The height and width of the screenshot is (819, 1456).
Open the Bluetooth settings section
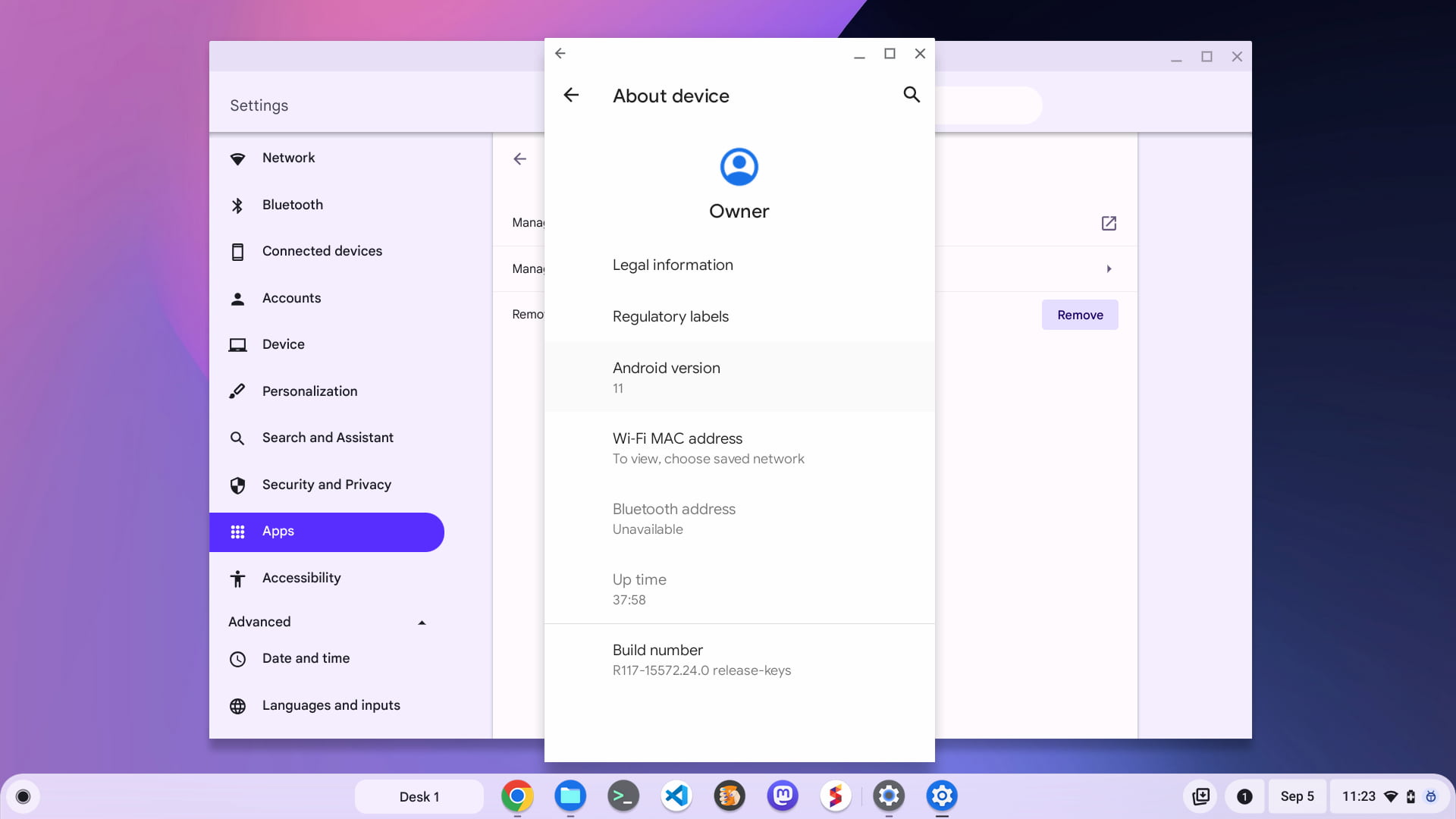coord(293,205)
